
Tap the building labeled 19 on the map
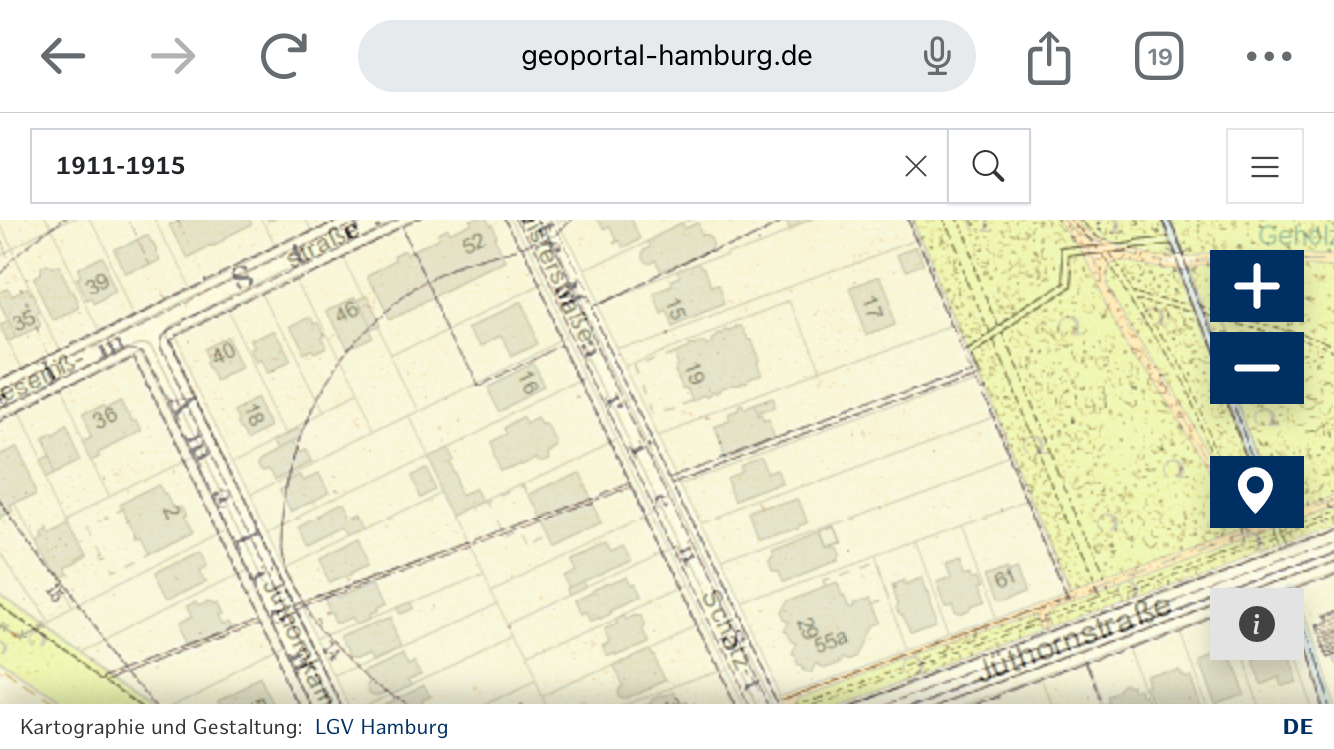coord(714,362)
